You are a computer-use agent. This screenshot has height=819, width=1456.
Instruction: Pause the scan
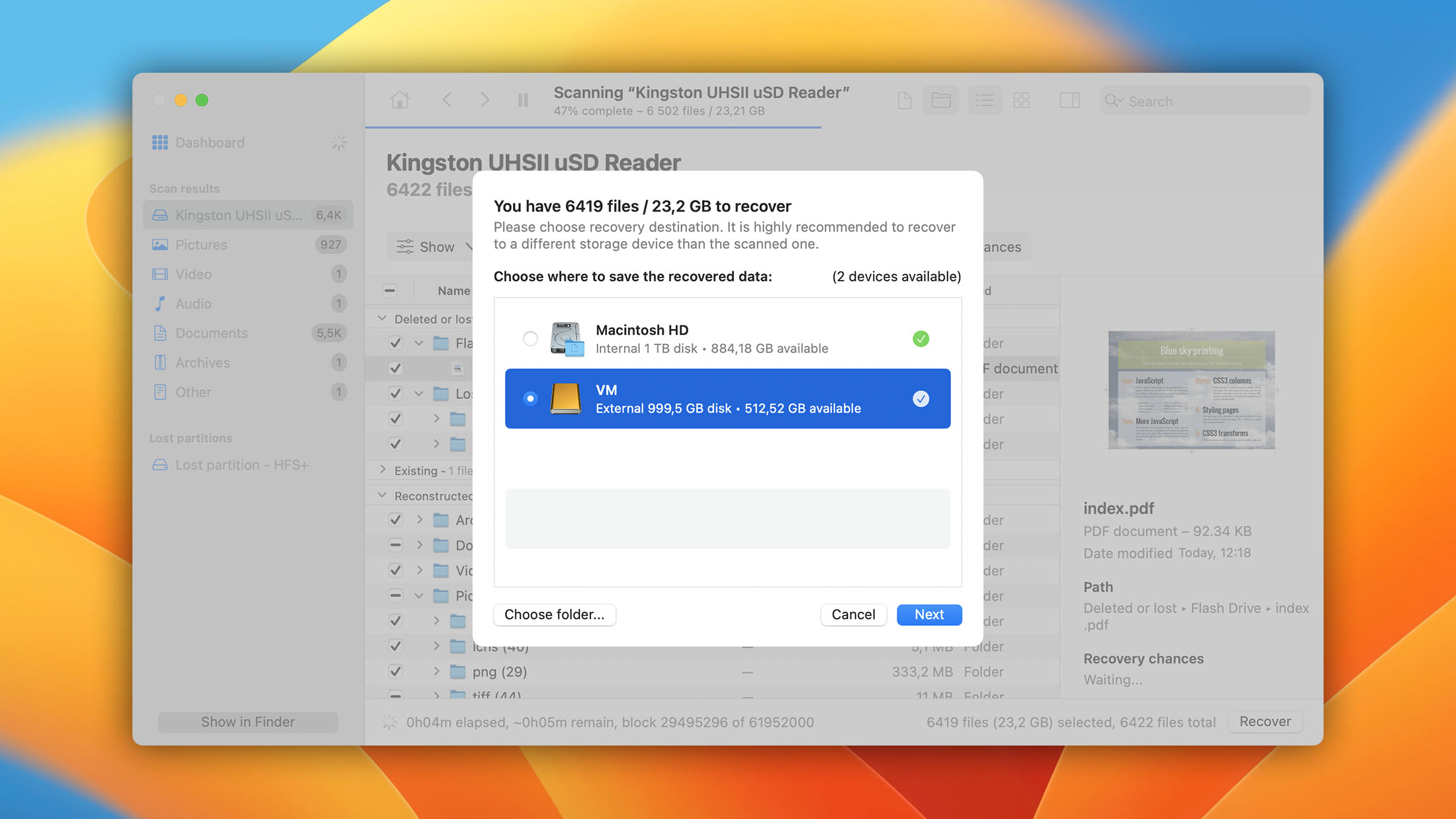click(523, 100)
